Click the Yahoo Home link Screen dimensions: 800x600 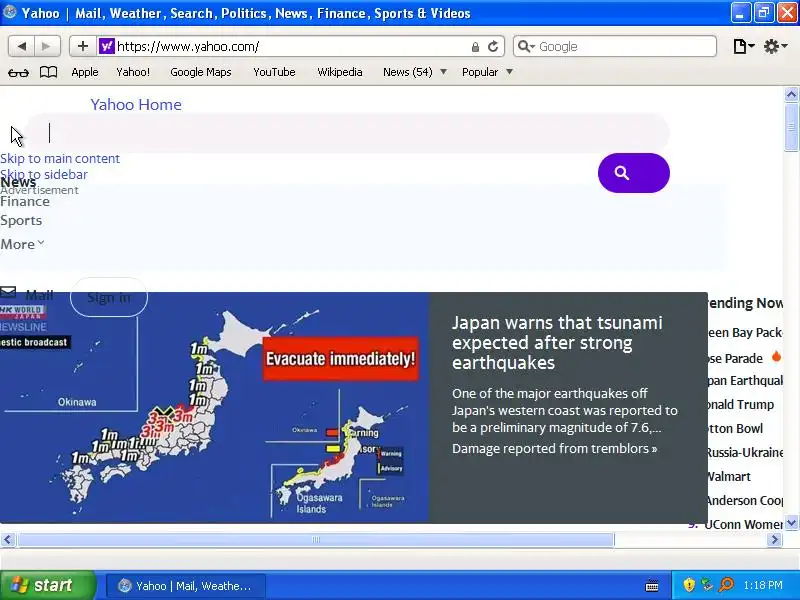136,105
